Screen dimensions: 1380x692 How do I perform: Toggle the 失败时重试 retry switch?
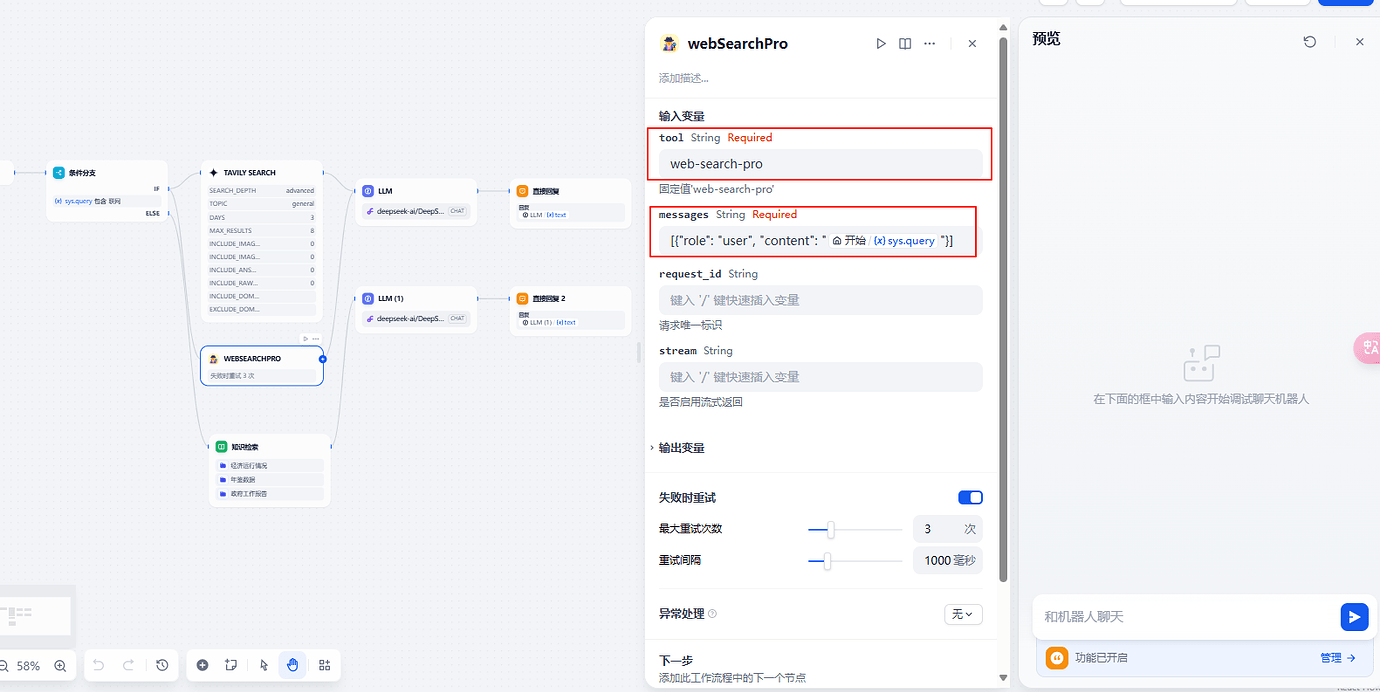click(x=970, y=498)
